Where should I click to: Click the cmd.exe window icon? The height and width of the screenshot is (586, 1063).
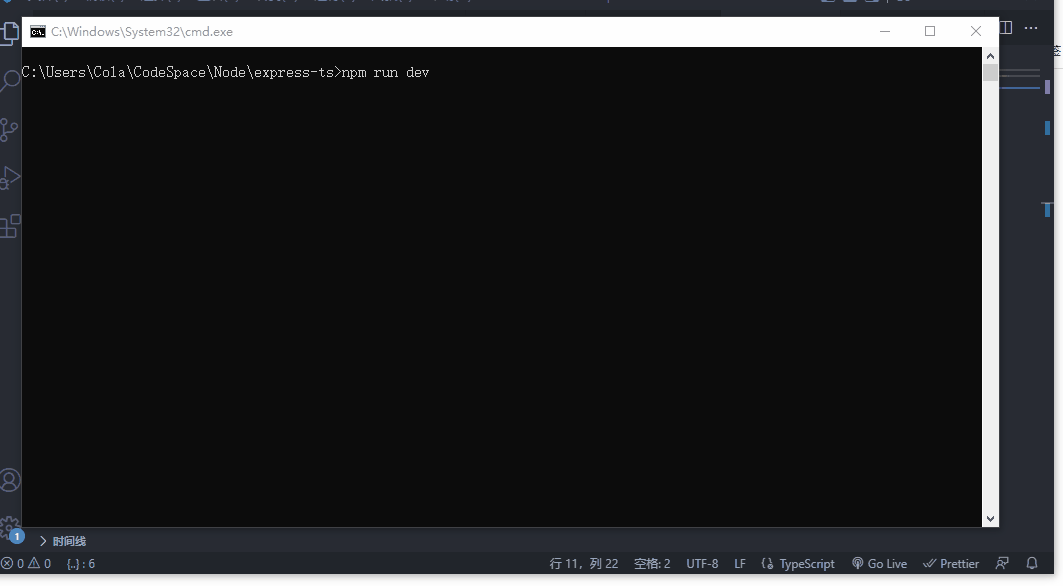[x=38, y=32]
